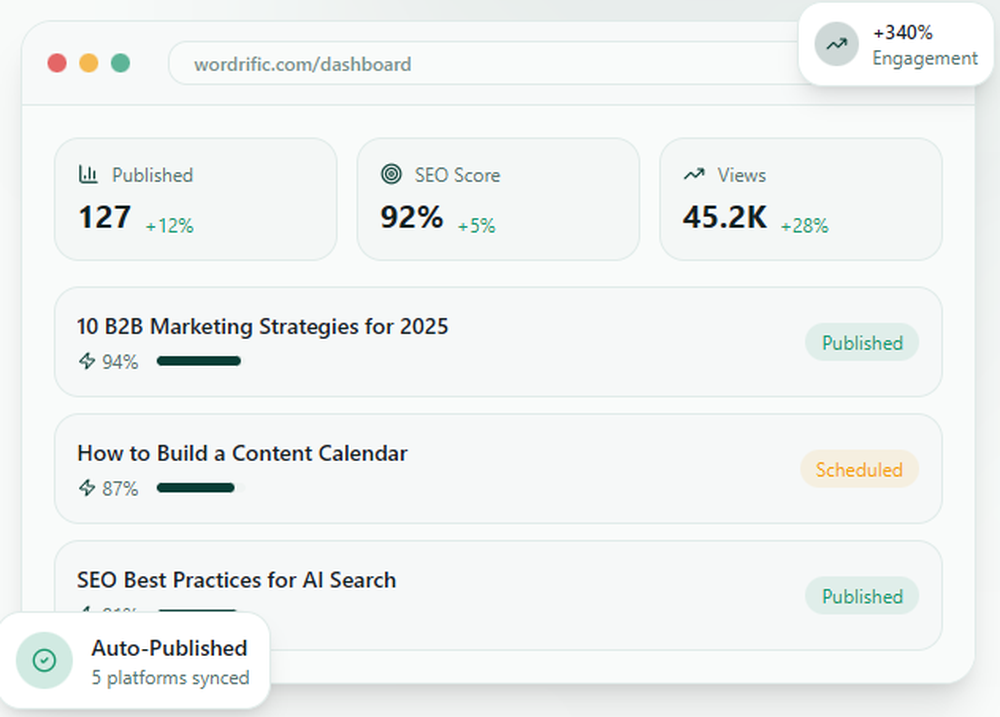Click the lightning icon next to 87%
Viewport: 1000px width, 717px height.
85,488
